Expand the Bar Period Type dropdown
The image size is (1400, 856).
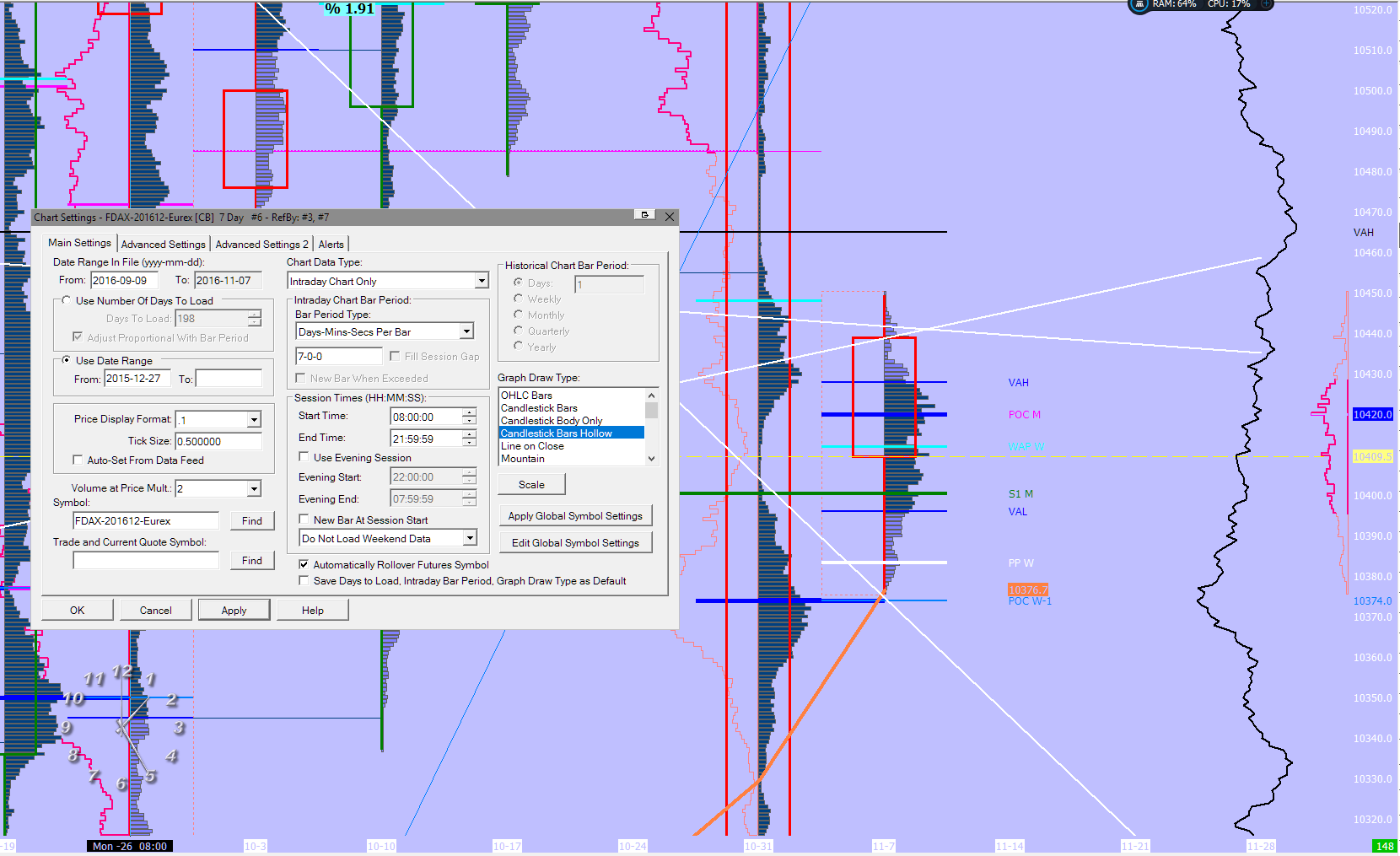[466, 331]
